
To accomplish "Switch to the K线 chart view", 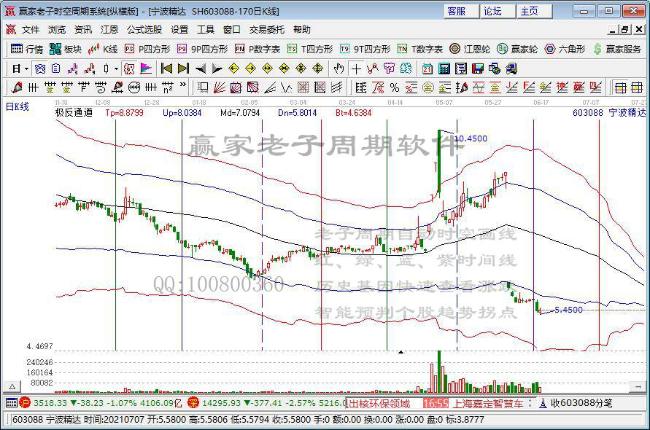I will [x=103, y=49].
